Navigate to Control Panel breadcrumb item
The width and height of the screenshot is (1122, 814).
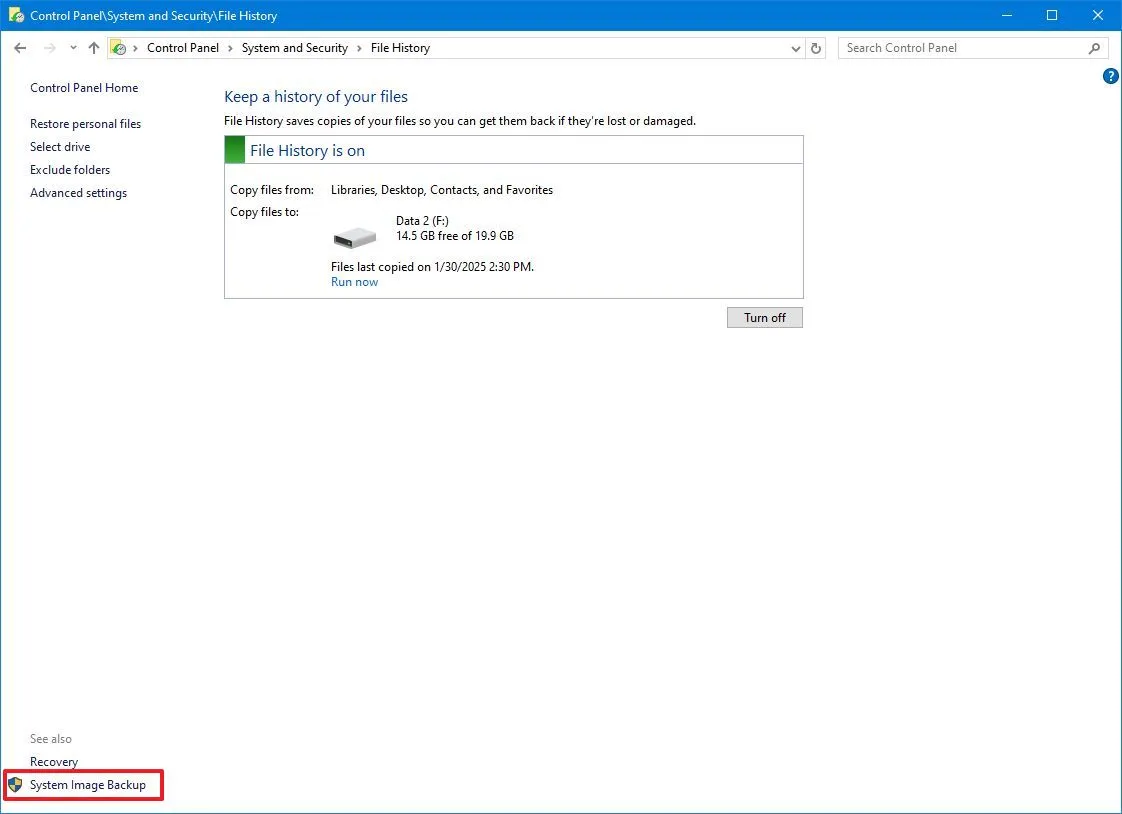[183, 47]
